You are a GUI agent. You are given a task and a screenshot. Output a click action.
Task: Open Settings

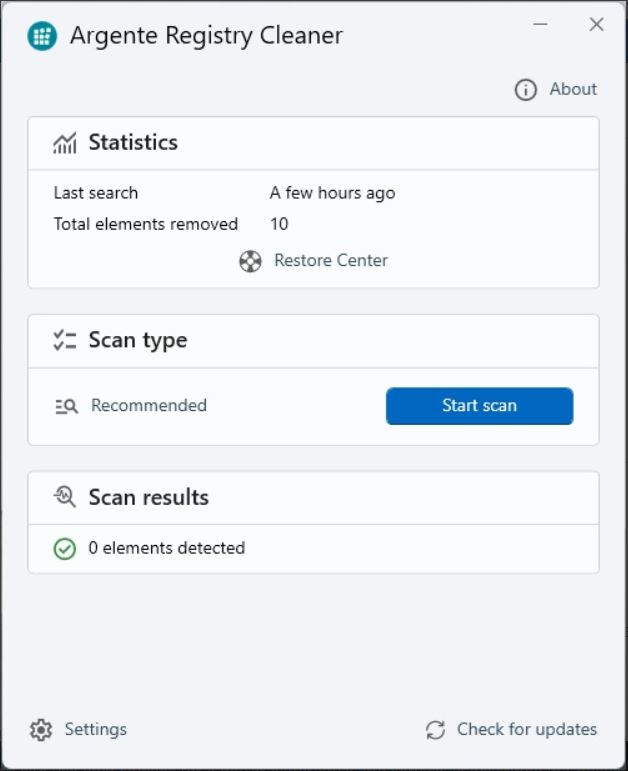(x=96, y=729)
